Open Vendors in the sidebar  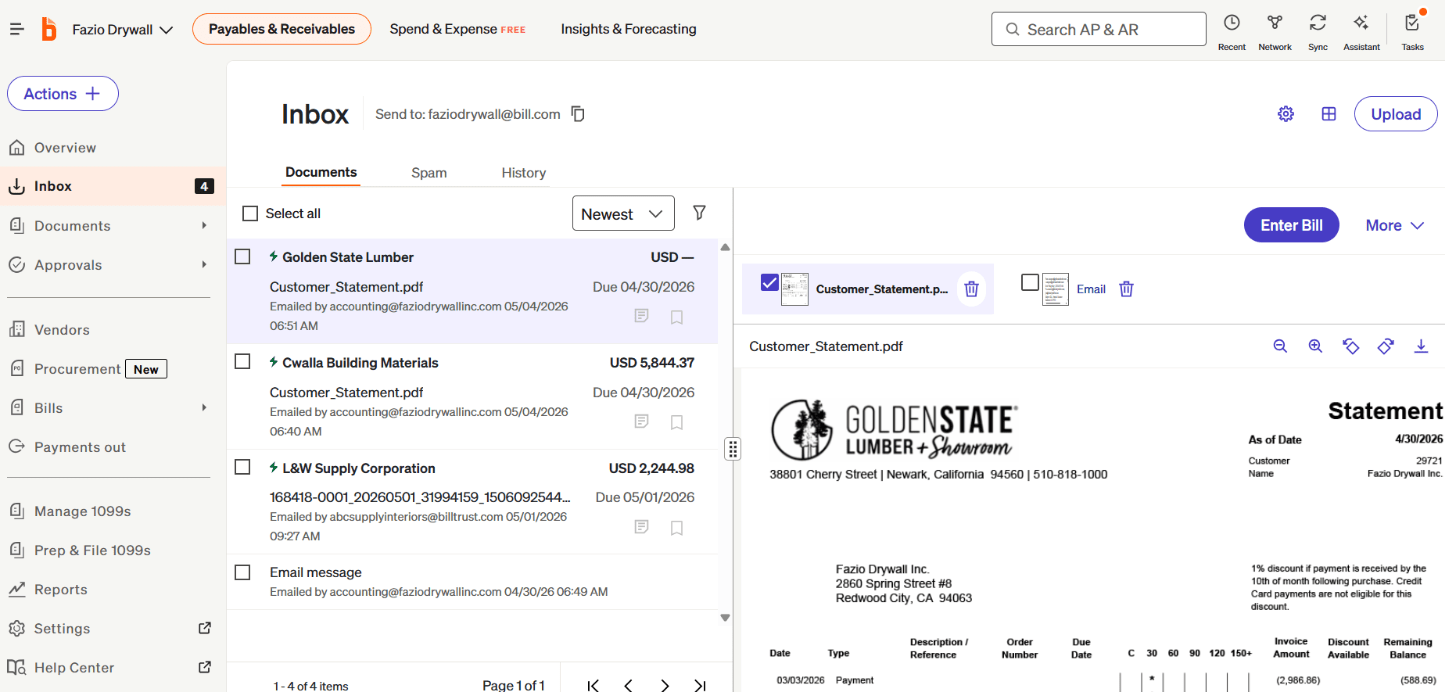click(62, 330)
